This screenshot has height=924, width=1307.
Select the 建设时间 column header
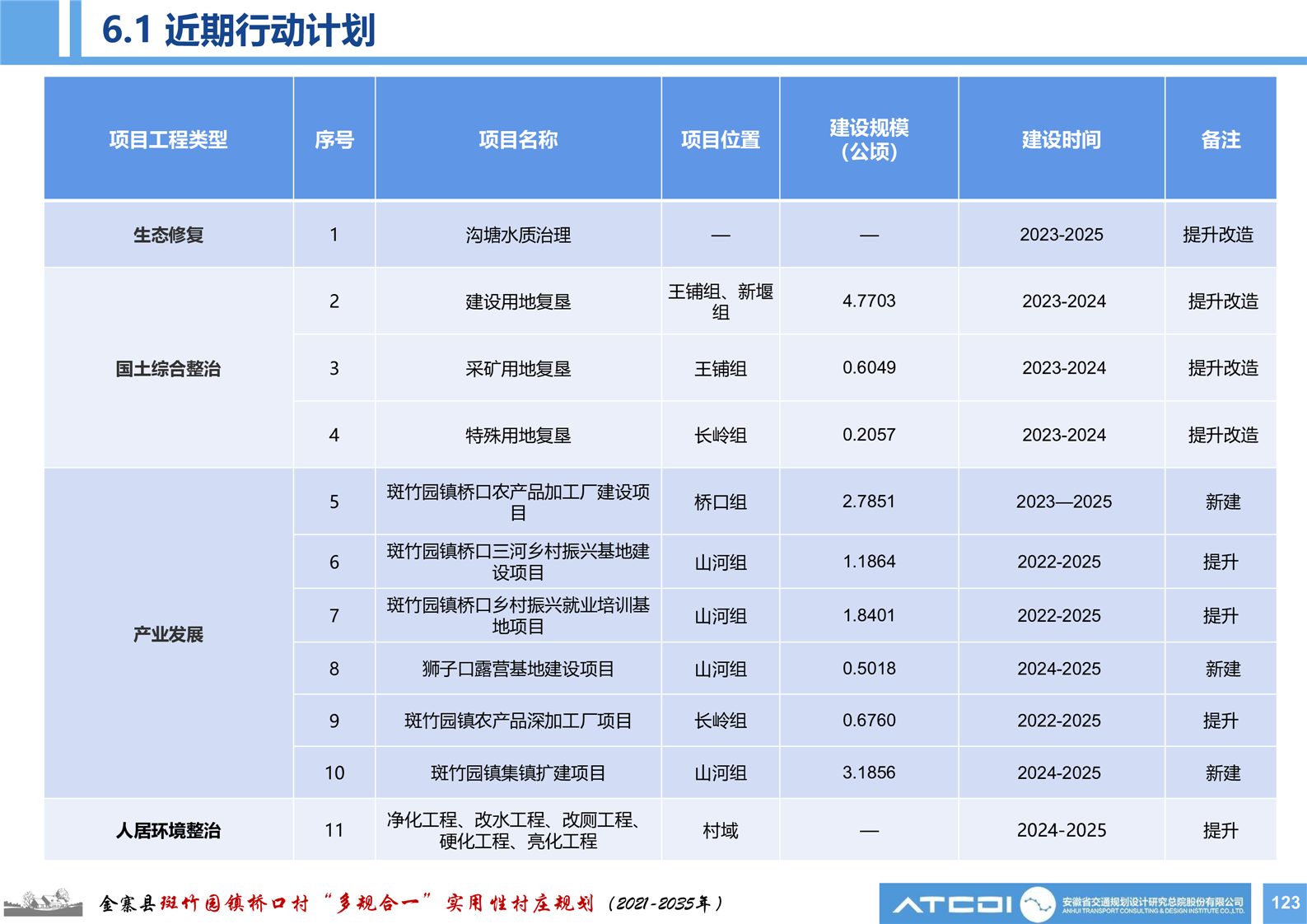pyautogui.click(x=1062, y=139)
